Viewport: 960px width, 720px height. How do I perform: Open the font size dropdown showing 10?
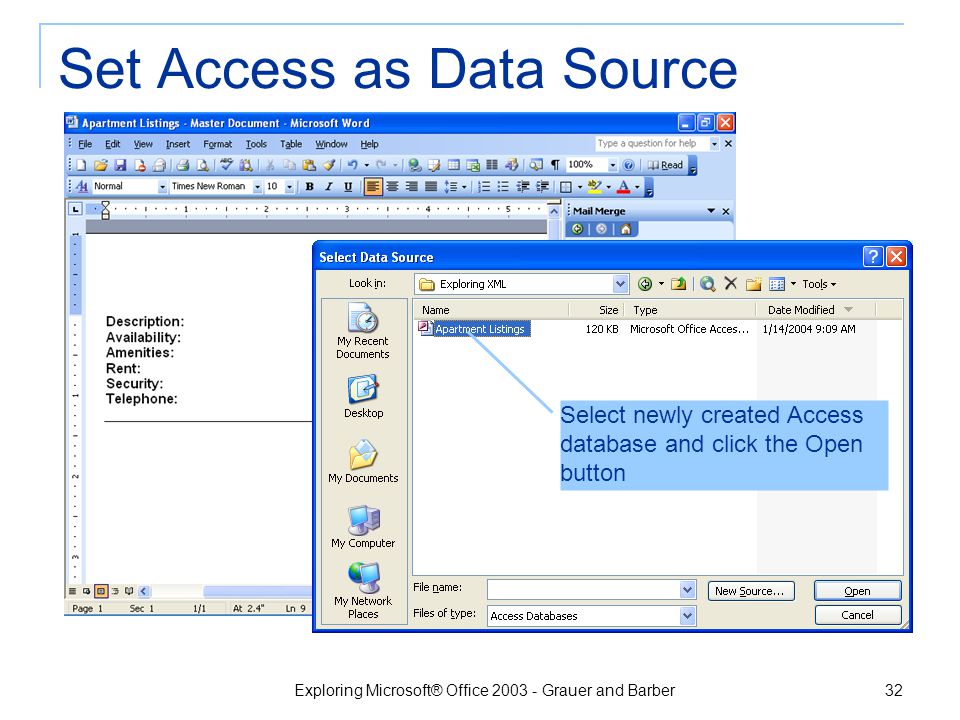coord(289,186)
